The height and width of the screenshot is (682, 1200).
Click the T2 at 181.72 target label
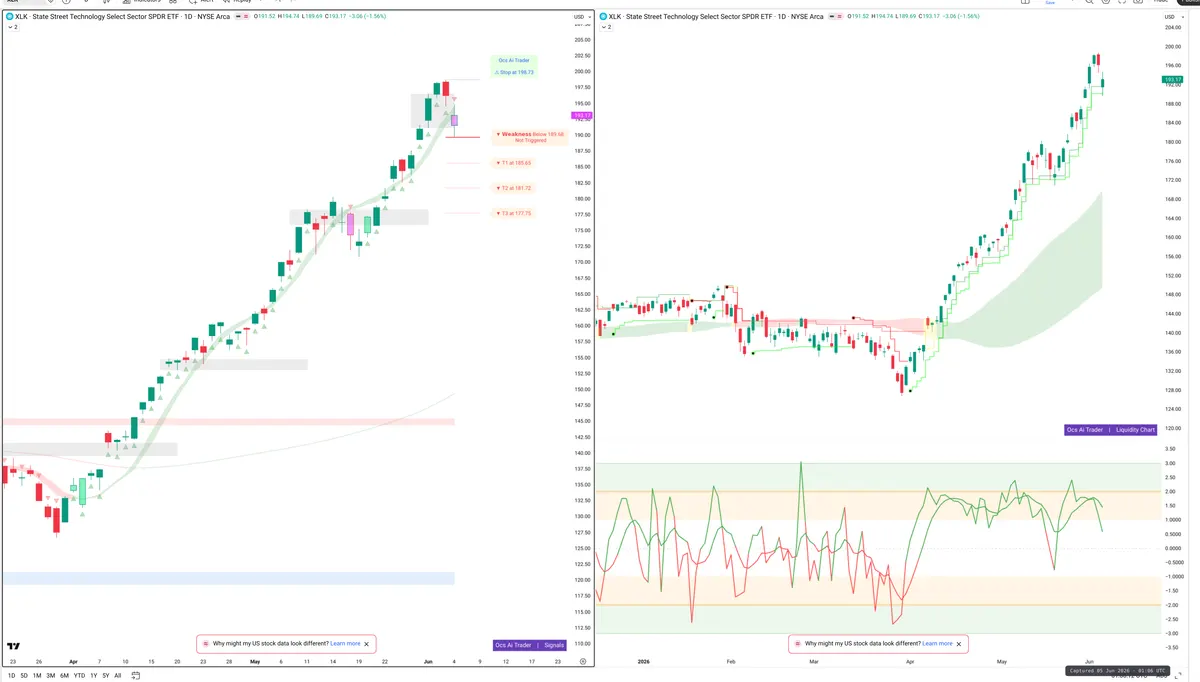(x=515, y=188)
